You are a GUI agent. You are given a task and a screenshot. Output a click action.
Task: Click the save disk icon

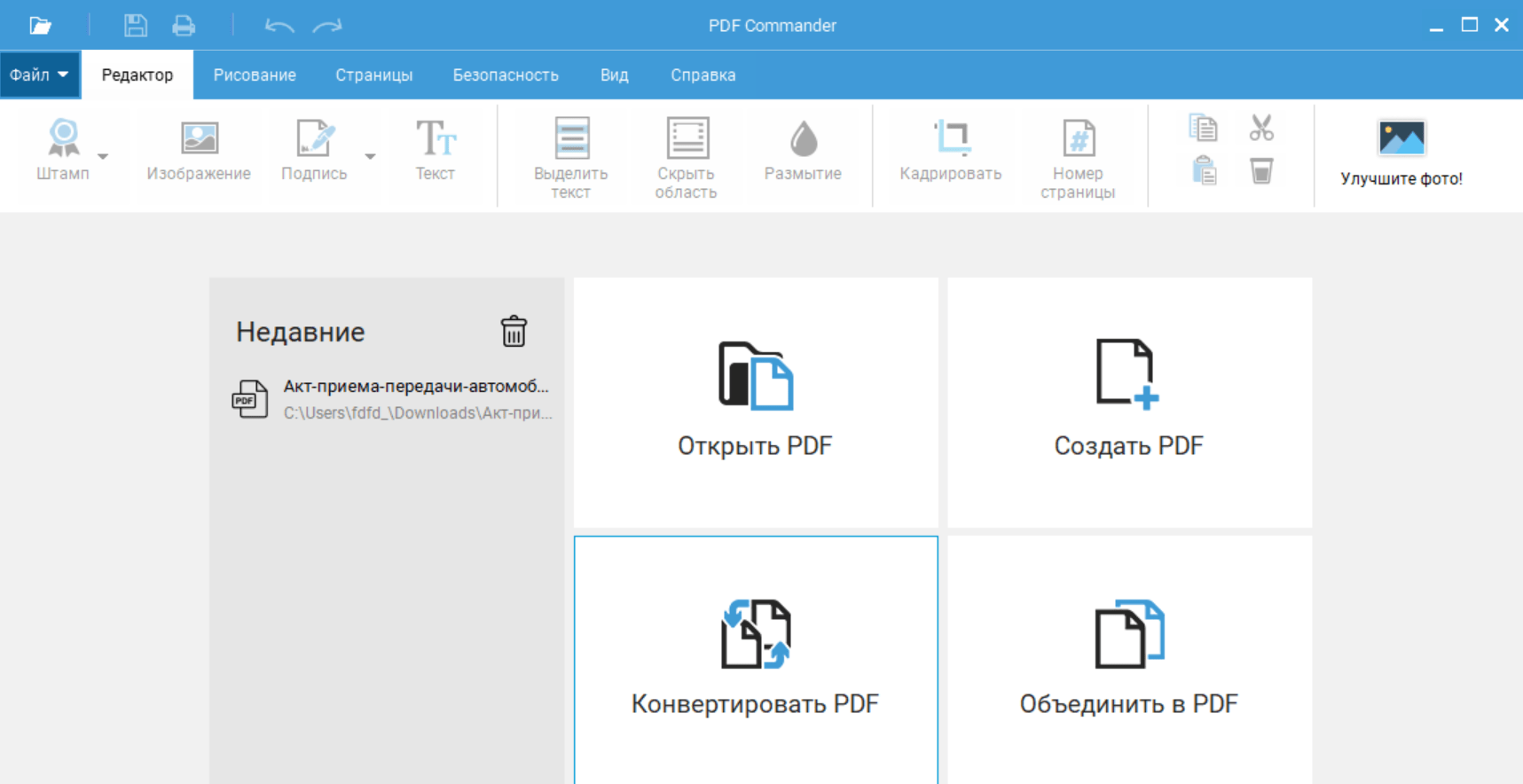click(135, 26)
